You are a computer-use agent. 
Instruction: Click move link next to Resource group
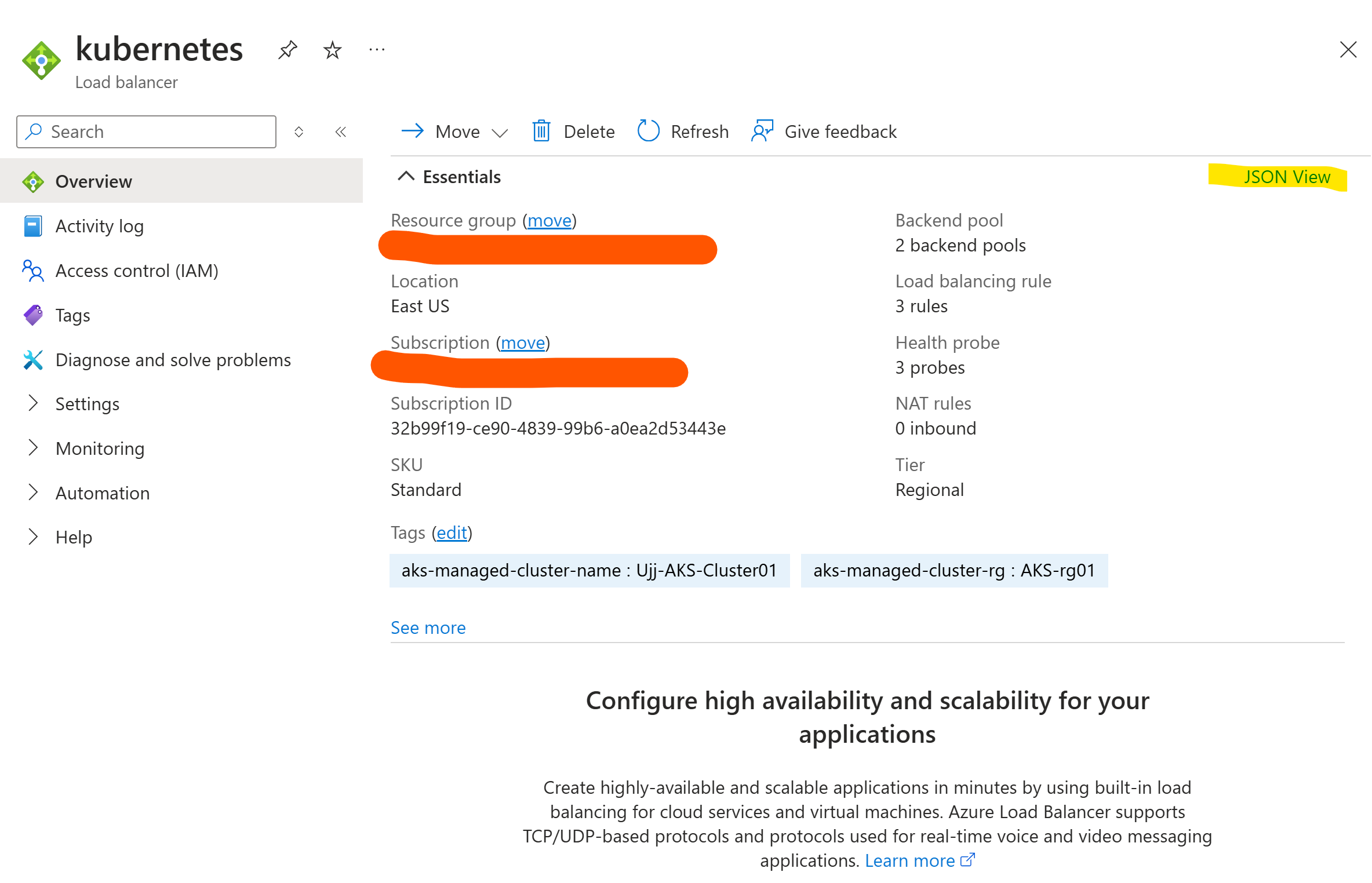coord(549,221)
